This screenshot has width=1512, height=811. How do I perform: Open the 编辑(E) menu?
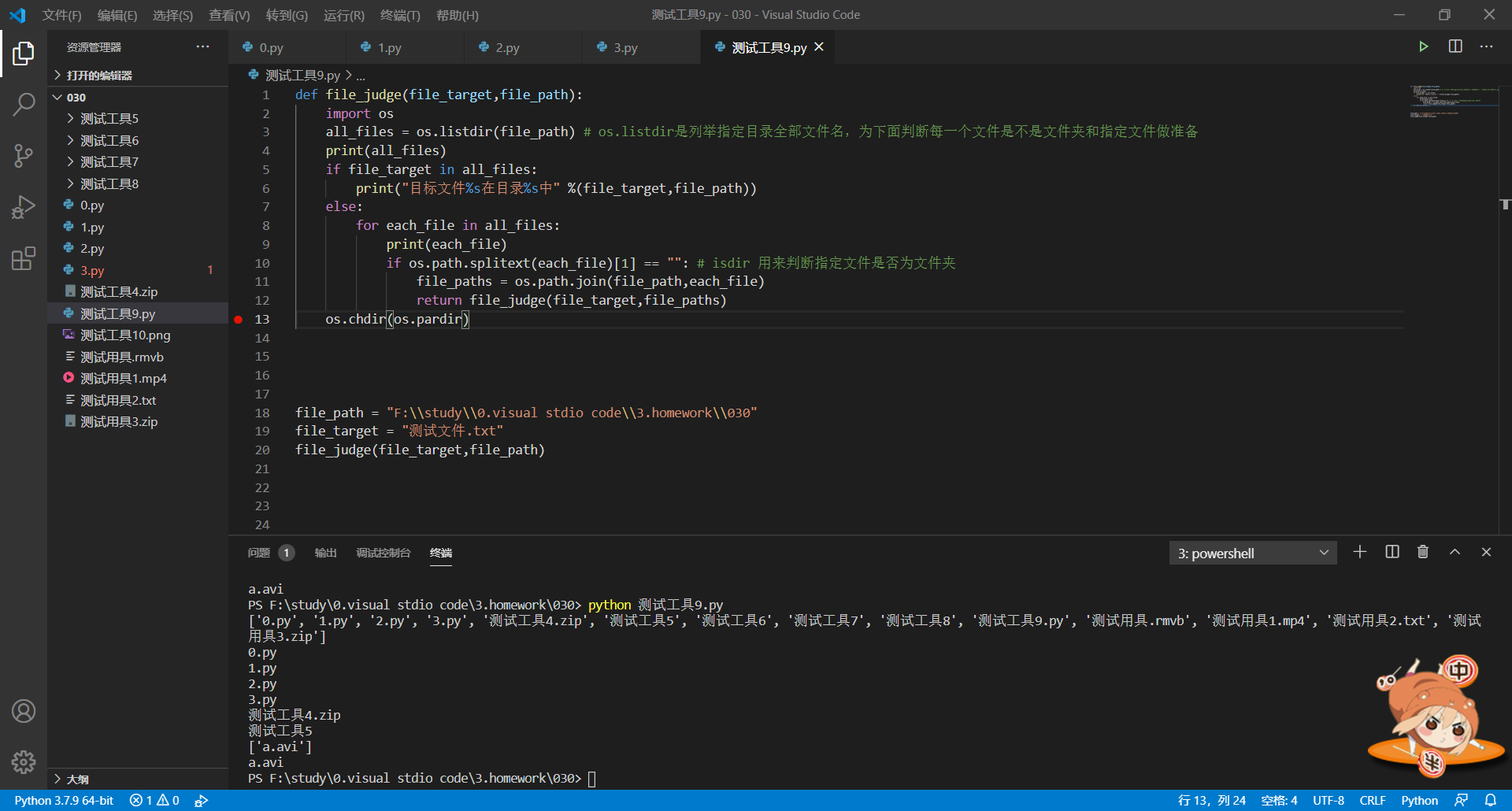point(117,15)
